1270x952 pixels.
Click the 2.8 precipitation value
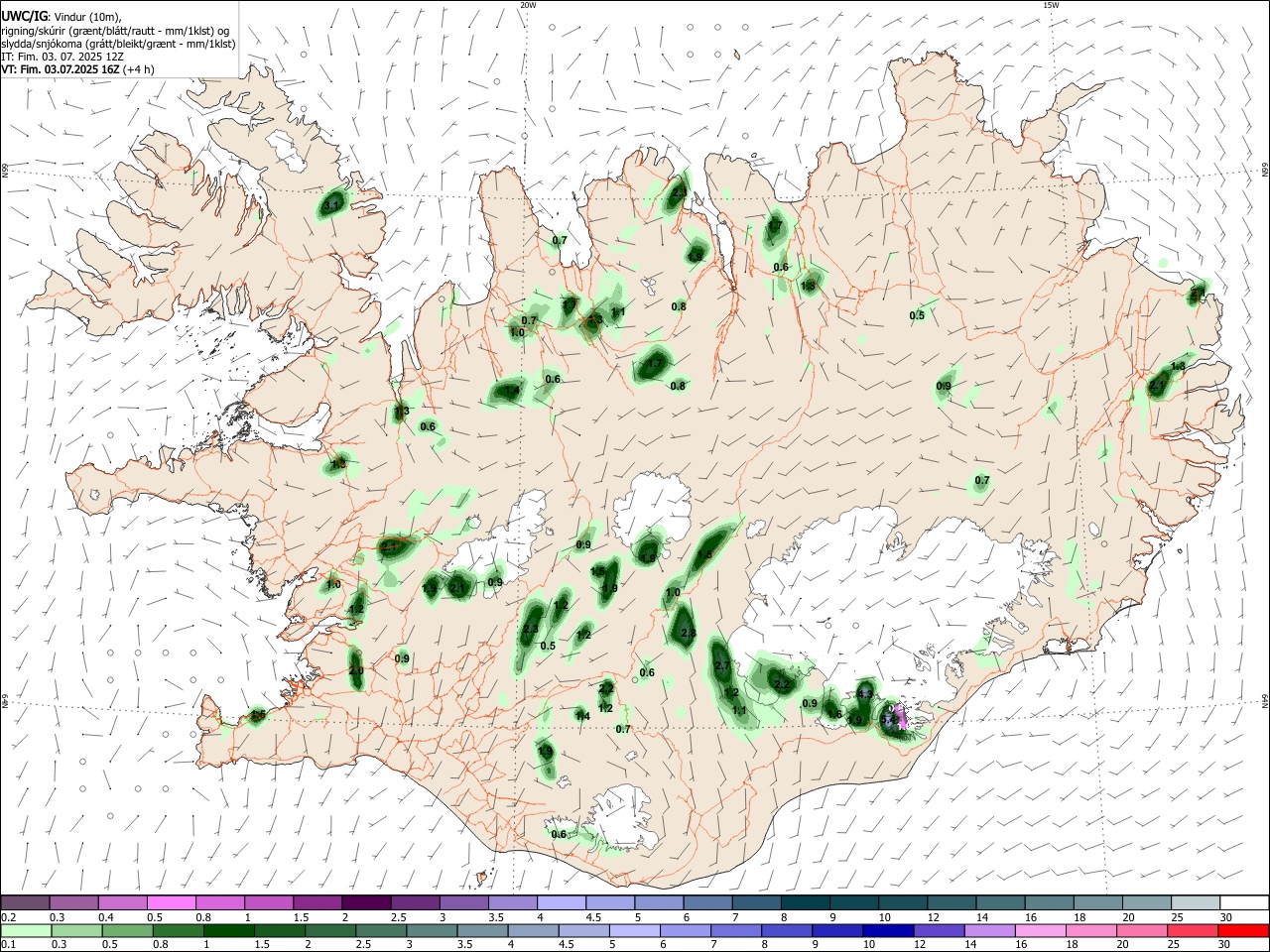[x=689, y=633]
